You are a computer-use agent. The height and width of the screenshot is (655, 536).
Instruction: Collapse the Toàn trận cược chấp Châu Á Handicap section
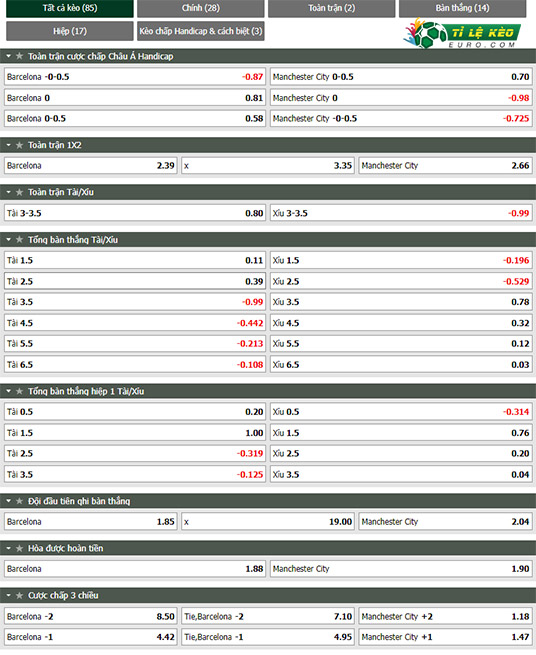pos(8,56)
